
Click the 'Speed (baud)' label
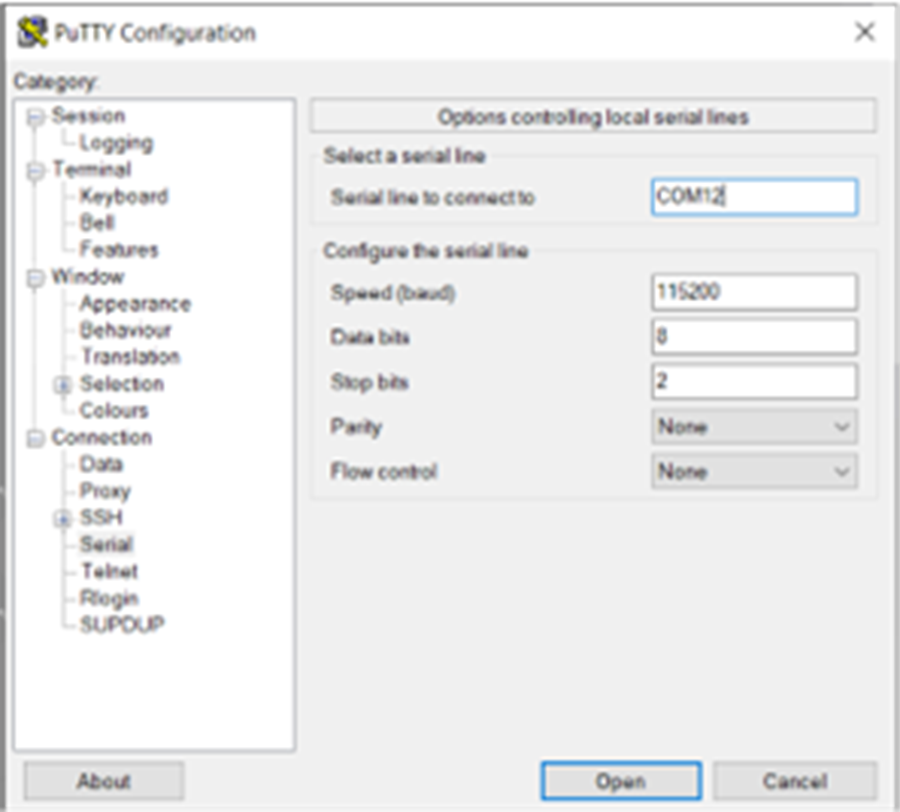(393, 293)
